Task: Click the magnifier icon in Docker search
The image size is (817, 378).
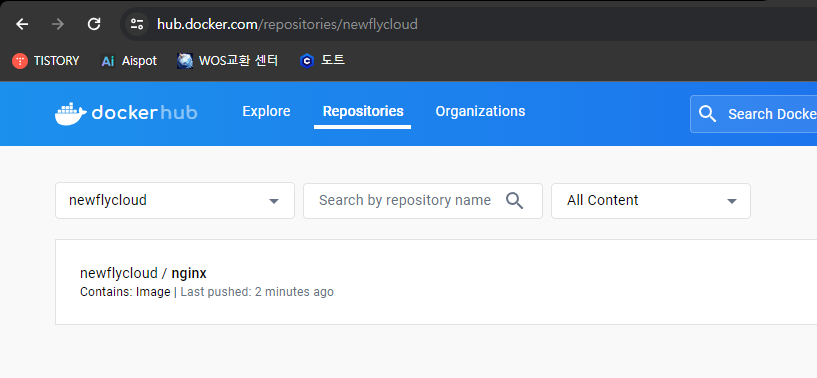Action: (x=707, y=114)
